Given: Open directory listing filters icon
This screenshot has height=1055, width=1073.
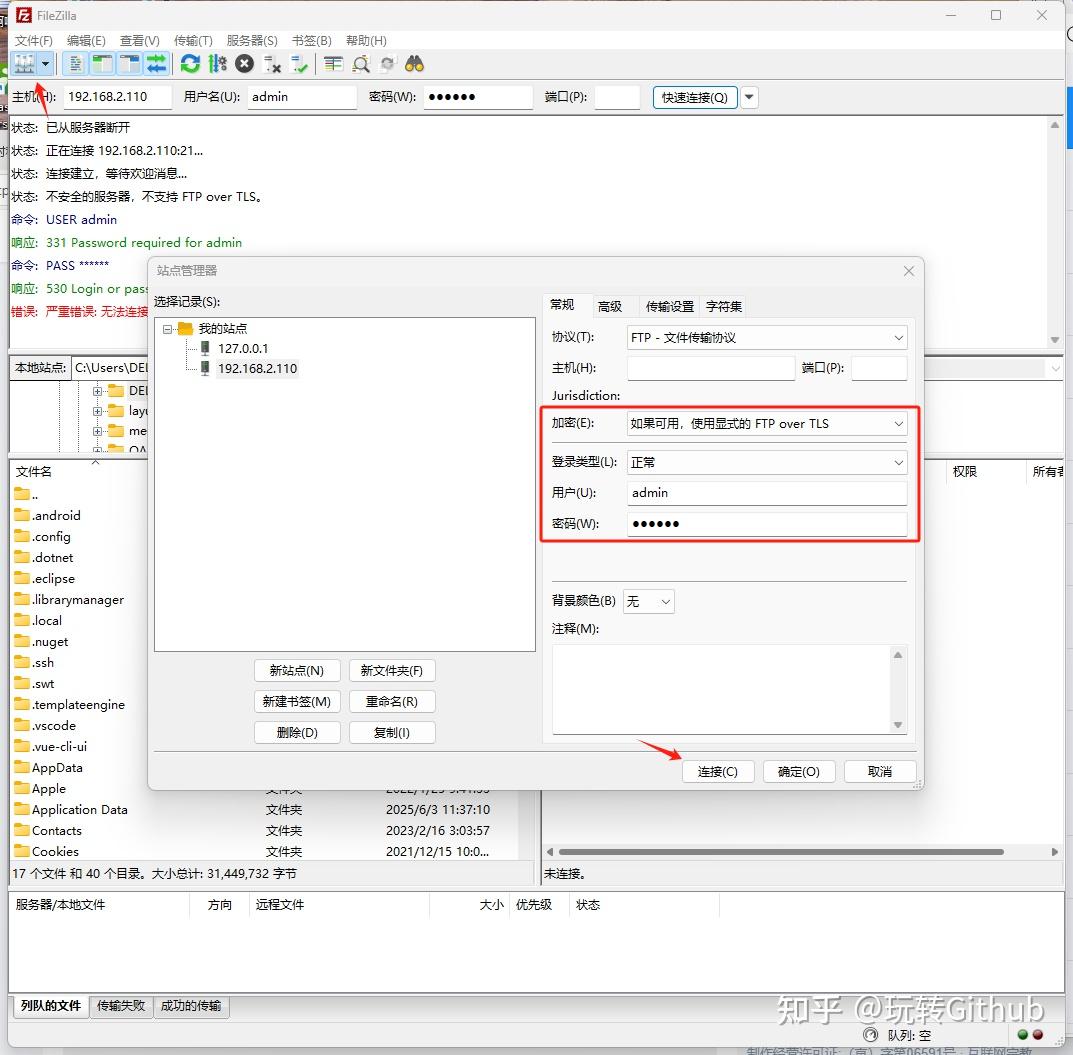Looking at the screenshot, I should click(333, 64).
